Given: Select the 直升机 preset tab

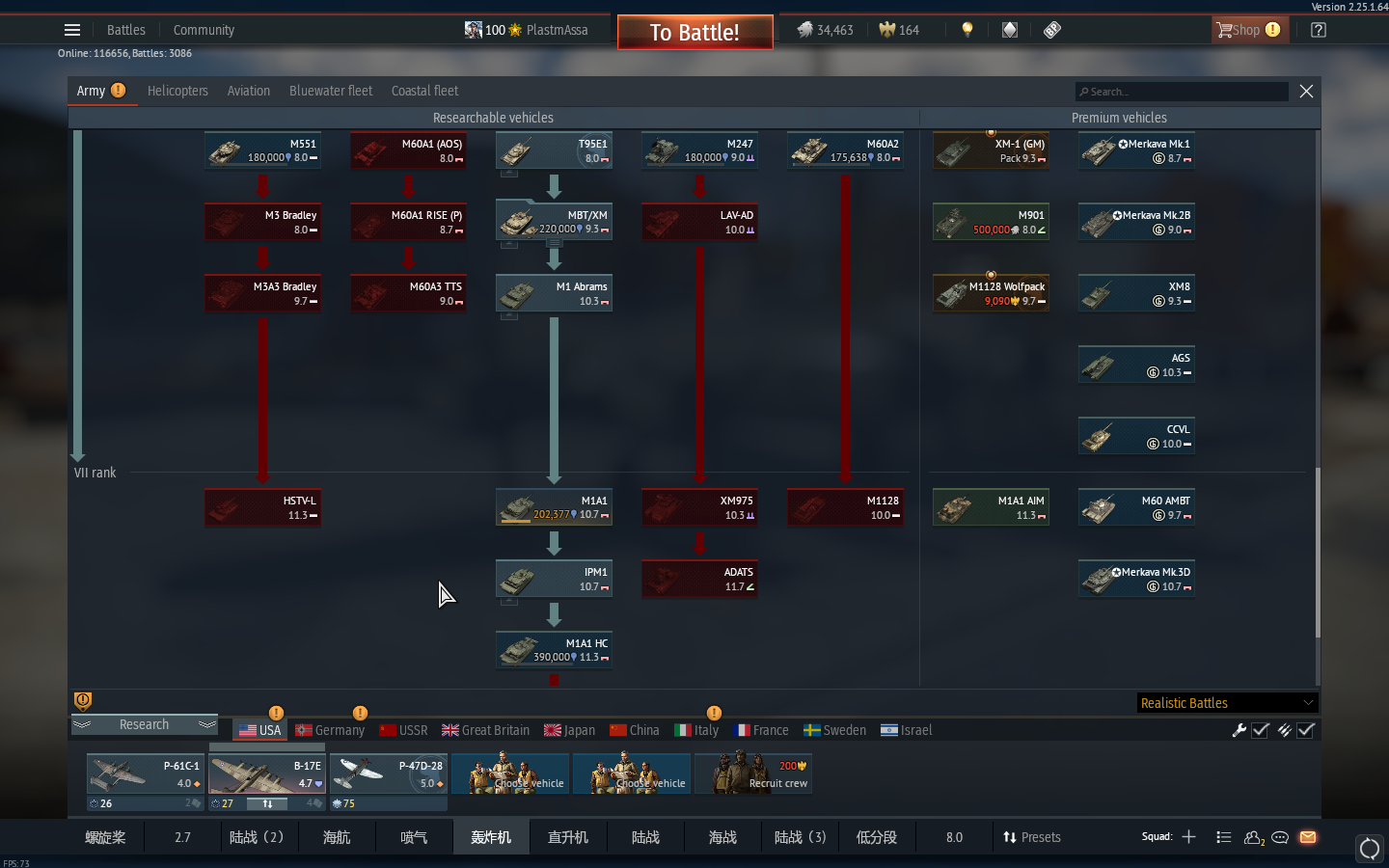Looking at the screenshot, I should [x=568, y=837].
